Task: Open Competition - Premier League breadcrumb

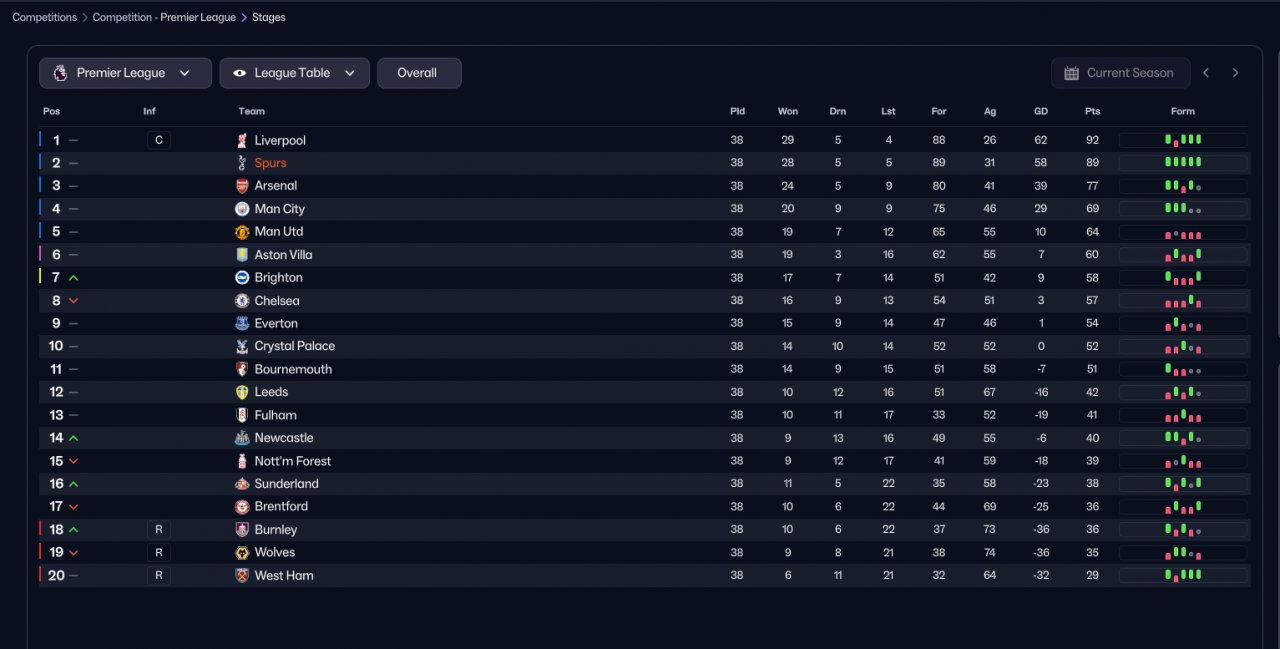Action: pos(164,17)
